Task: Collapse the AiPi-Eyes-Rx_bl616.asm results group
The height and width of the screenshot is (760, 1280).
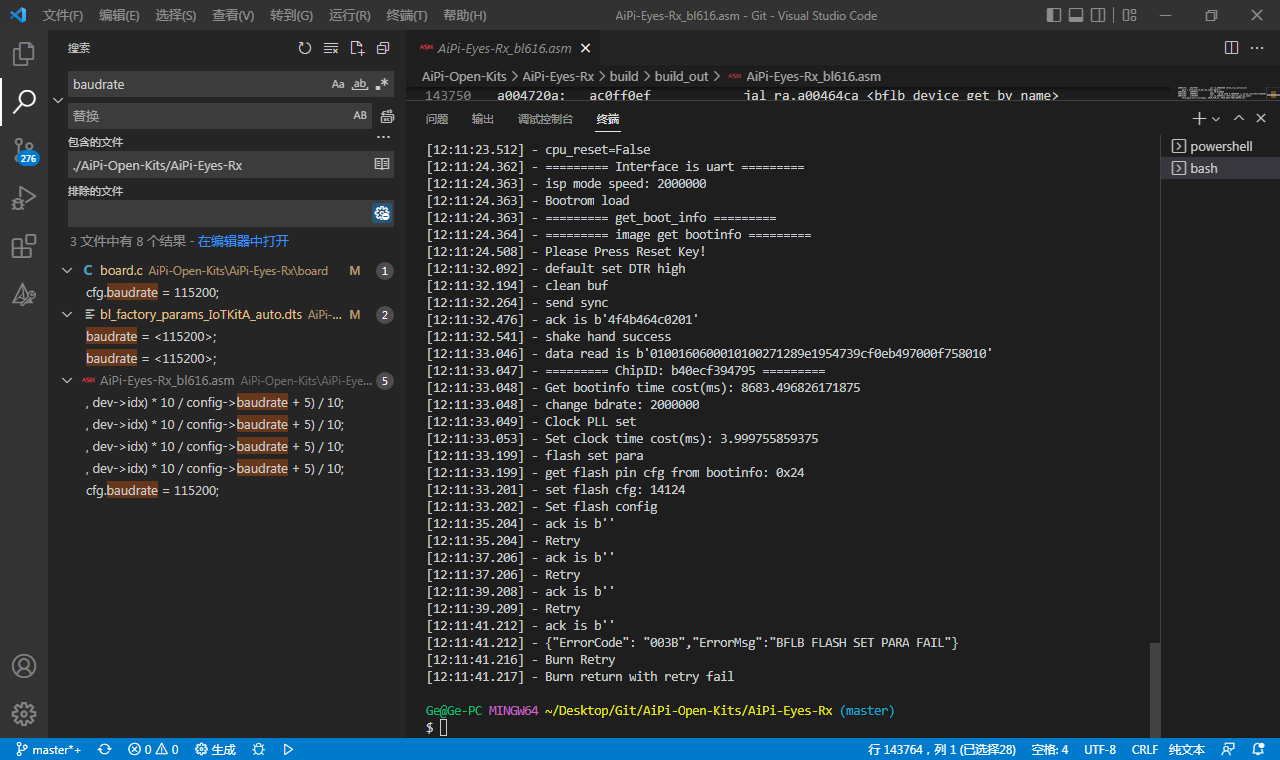Action: pos(67,381)
